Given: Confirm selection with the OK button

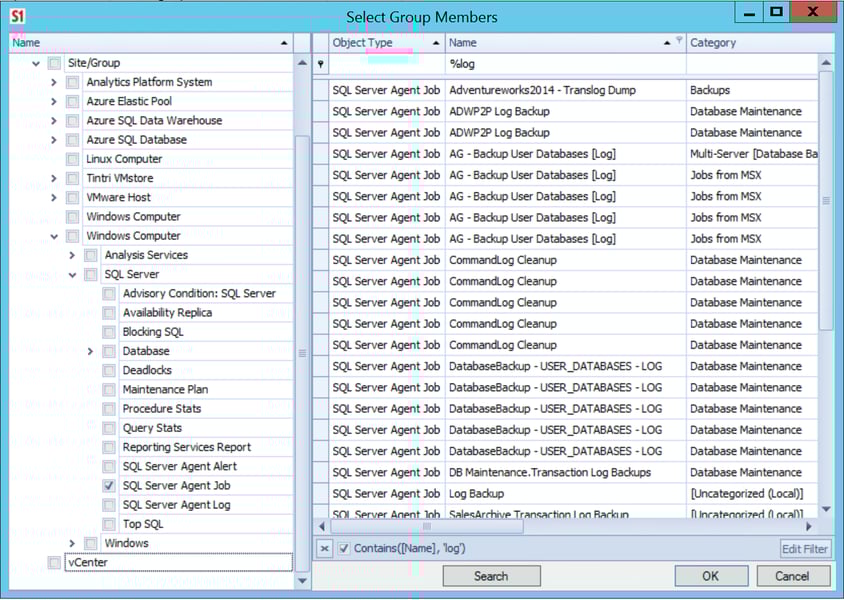Looking at the screenshot, I should [x=710, y=576].
